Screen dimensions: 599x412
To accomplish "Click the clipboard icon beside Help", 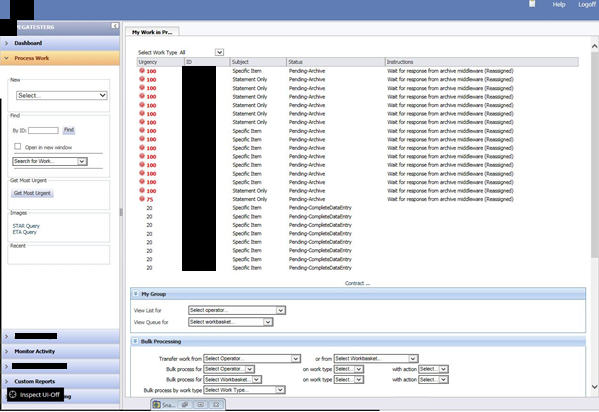I will click(x=532, y=4).
